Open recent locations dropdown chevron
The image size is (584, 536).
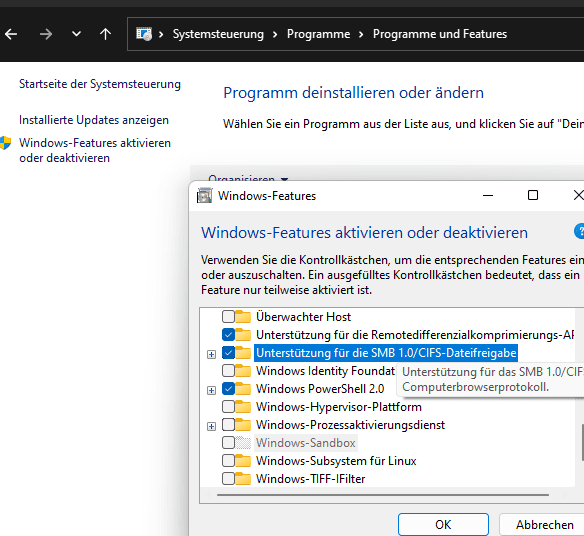[76, 34]
